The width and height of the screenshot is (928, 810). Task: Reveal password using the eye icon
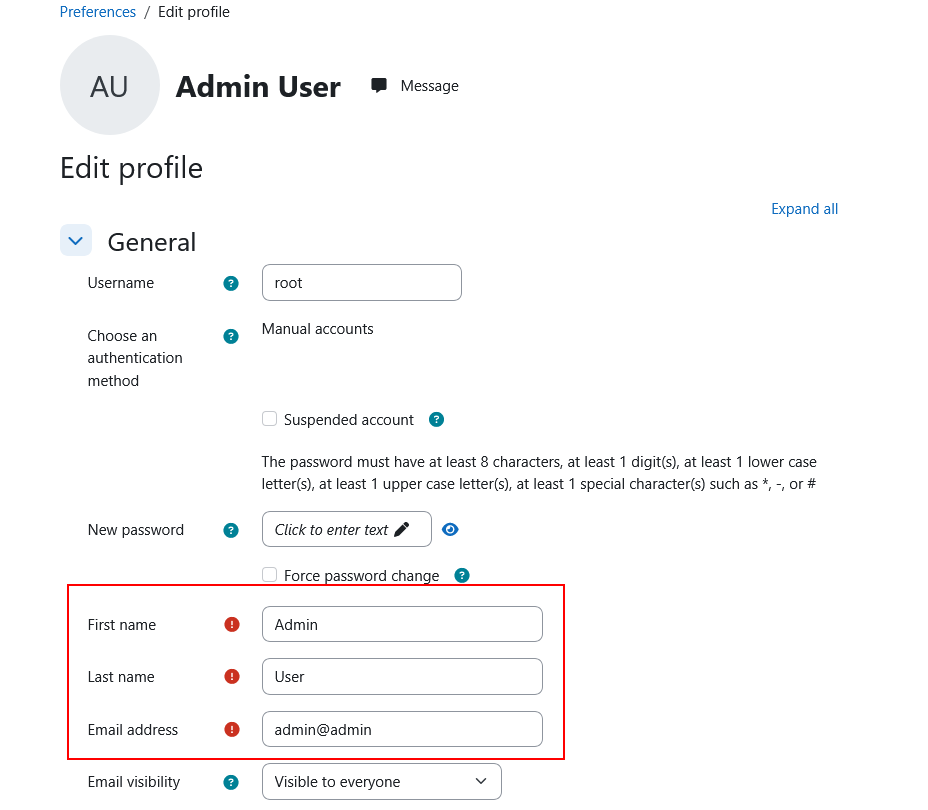[x=450, y=530]
